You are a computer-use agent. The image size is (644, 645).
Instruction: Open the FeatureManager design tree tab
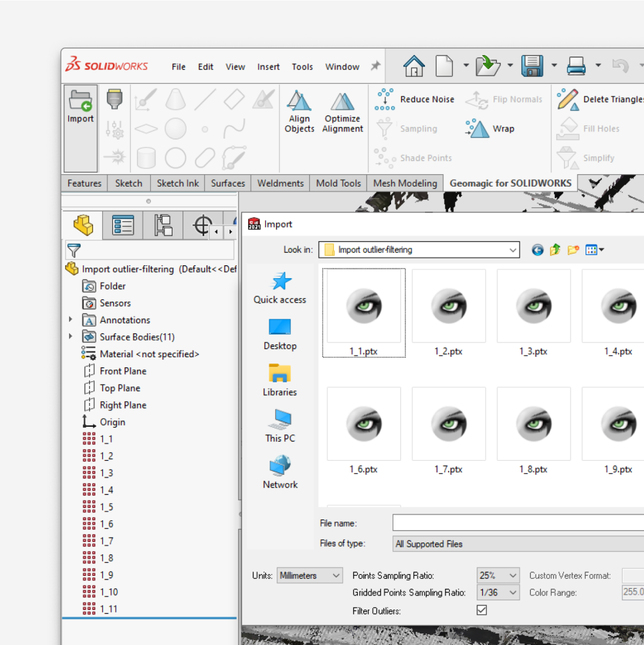83,225
